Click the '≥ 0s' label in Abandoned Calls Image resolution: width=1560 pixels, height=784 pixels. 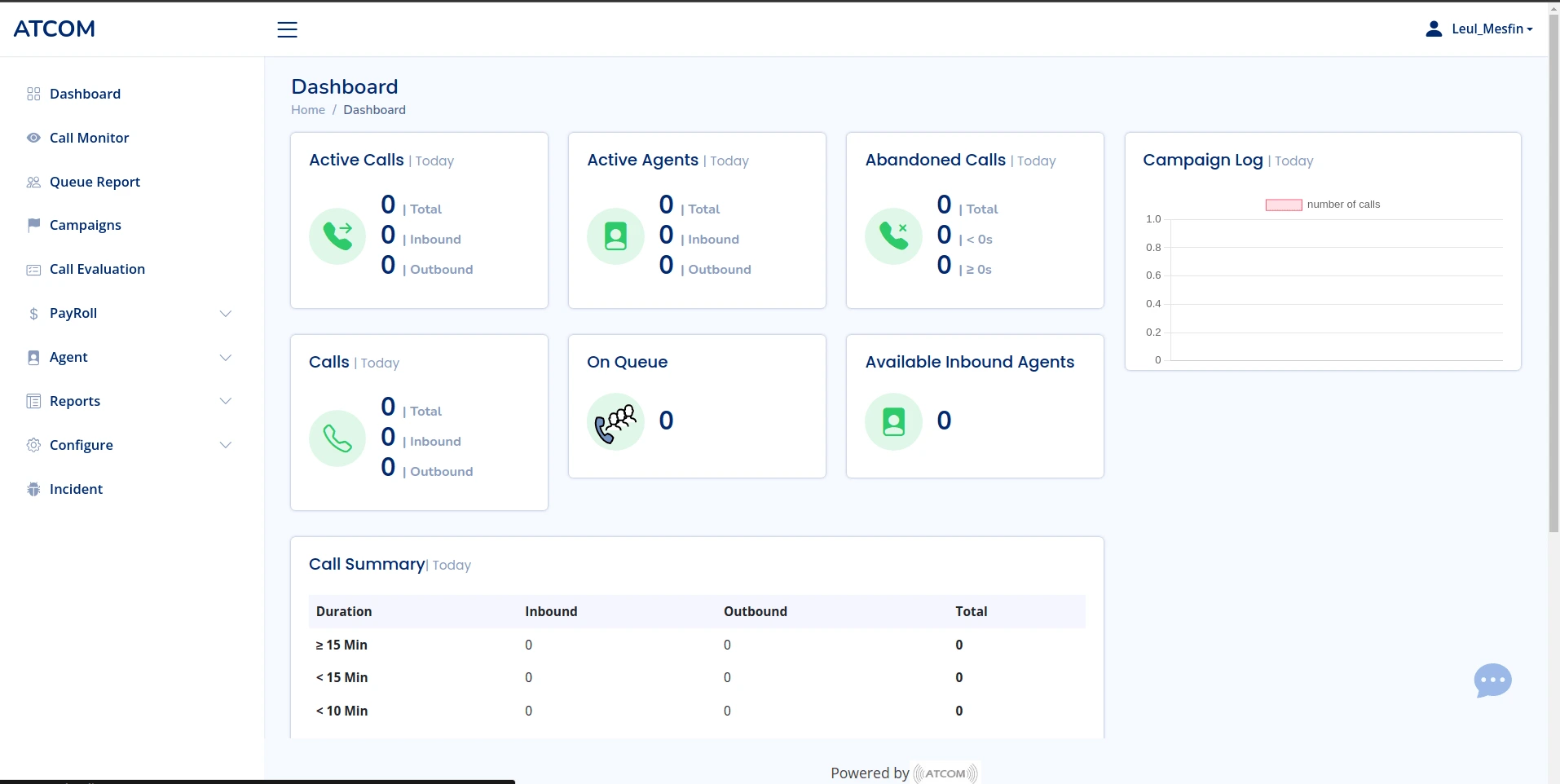979,270
